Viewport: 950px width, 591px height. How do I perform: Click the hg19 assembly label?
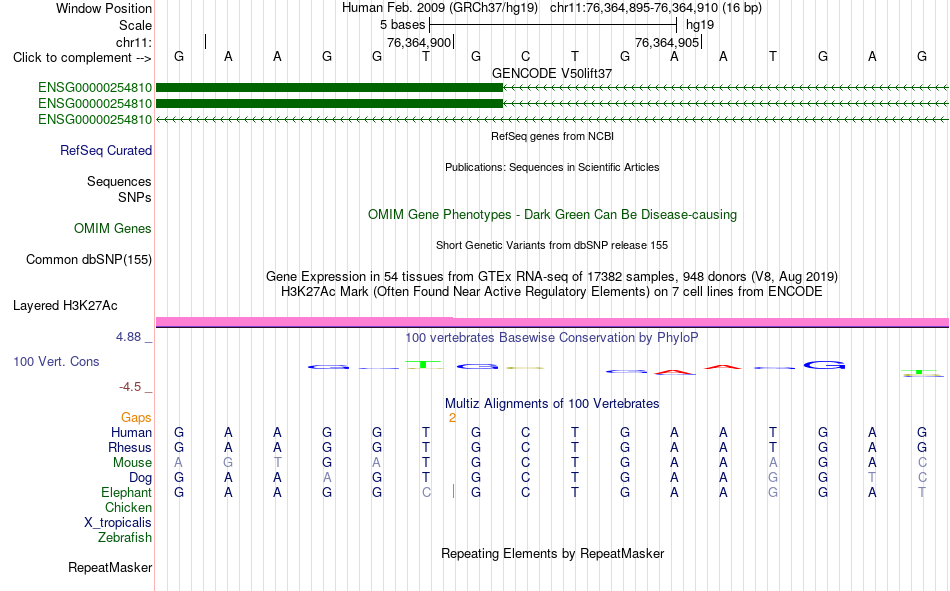pyautogui.click(x=700, y=25)
